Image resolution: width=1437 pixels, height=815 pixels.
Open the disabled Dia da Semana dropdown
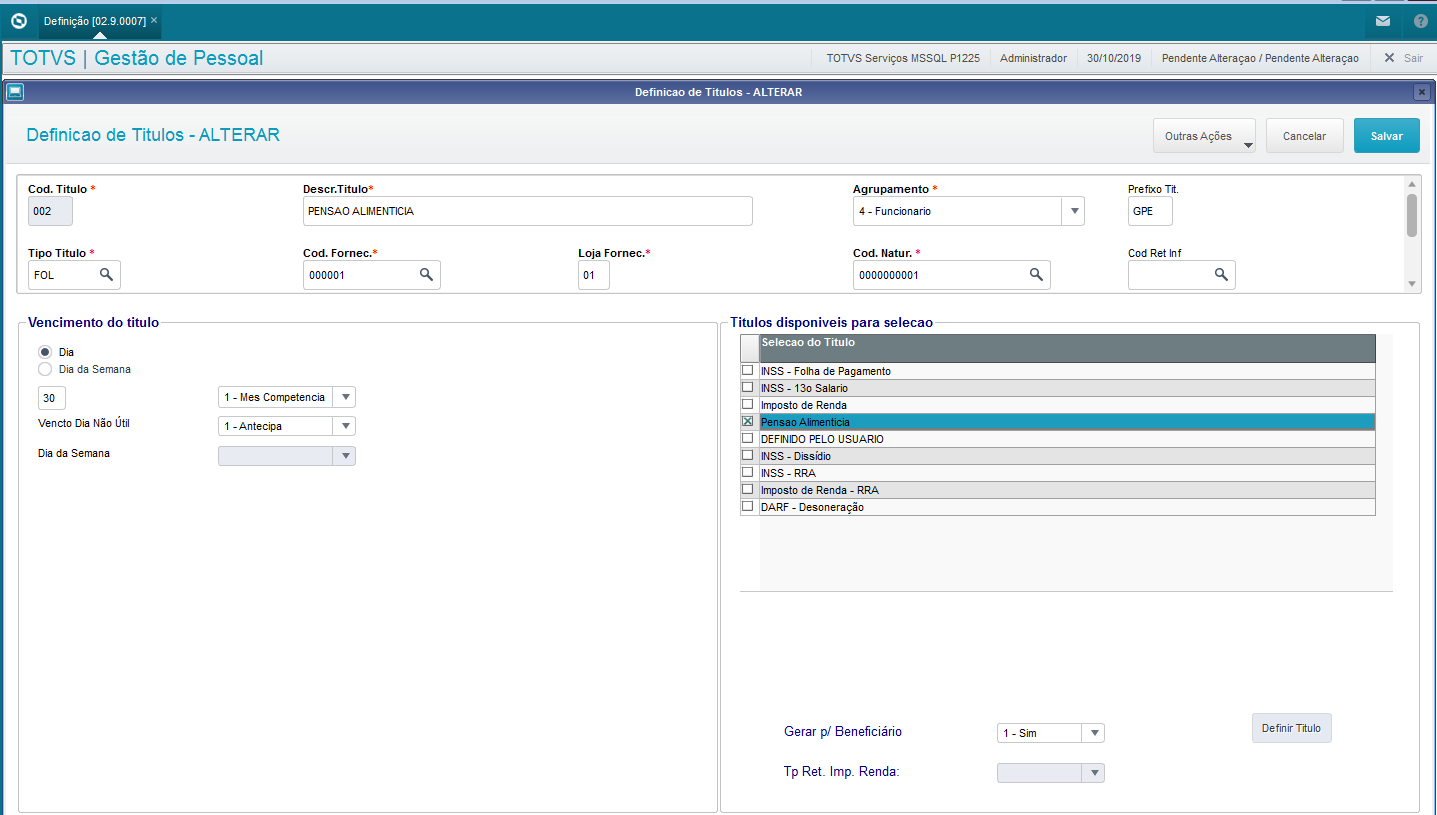(344, 456)
